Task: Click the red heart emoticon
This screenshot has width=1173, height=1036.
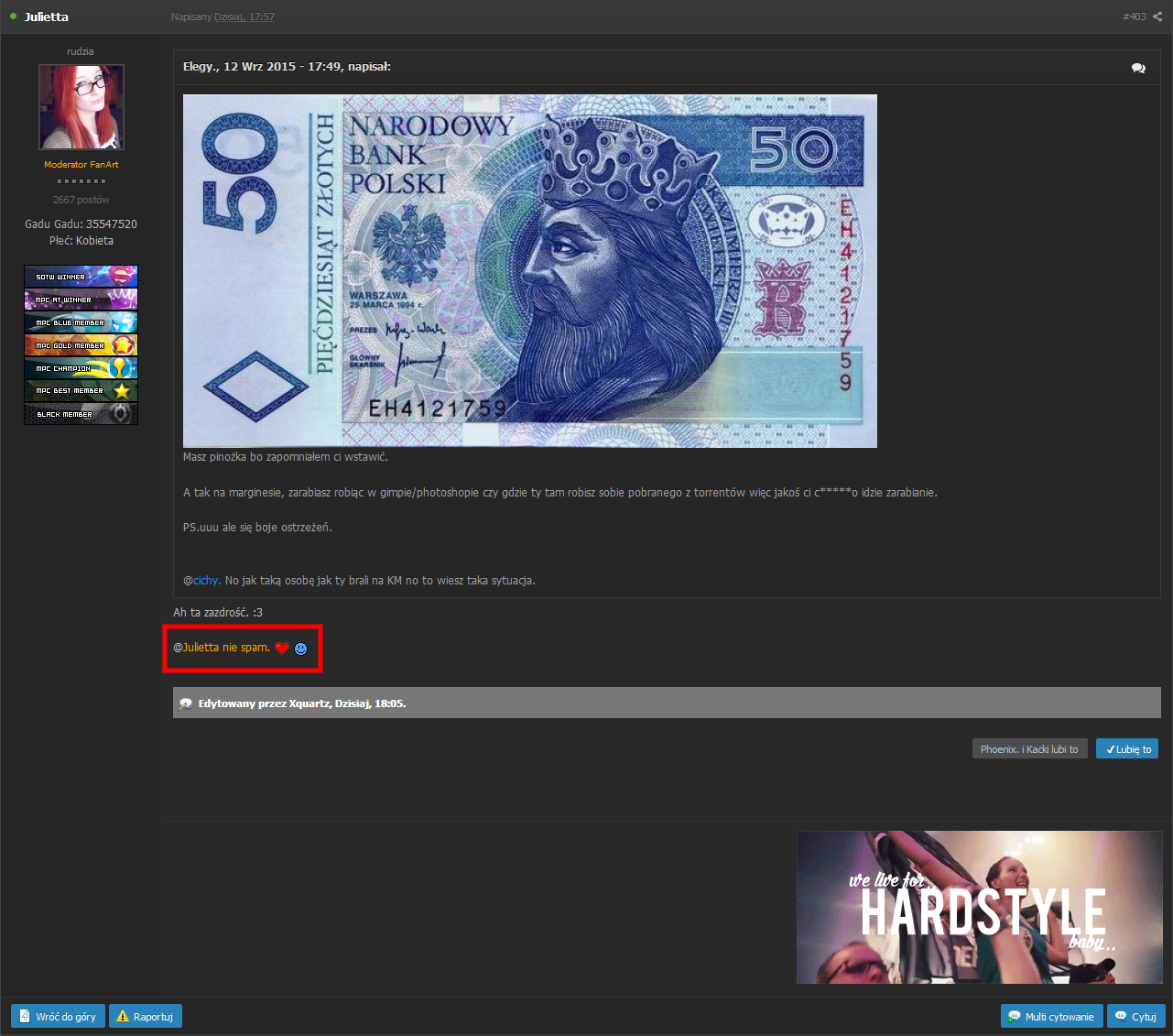Action: pos(282,649)
